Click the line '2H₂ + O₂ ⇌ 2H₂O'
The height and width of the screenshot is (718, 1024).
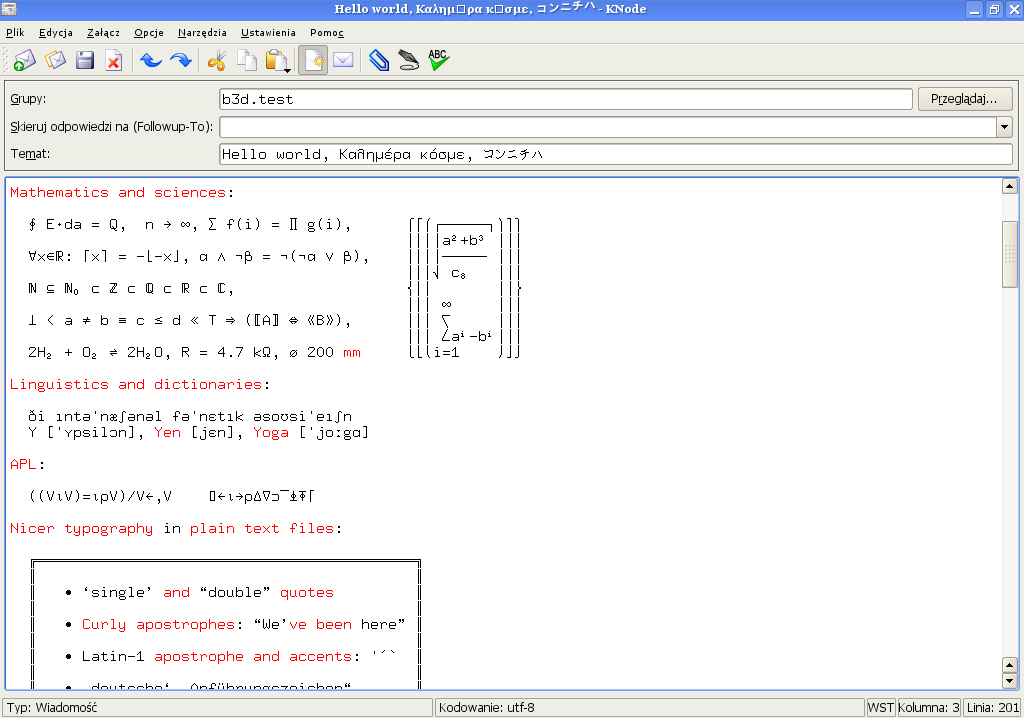click(99, 353)
